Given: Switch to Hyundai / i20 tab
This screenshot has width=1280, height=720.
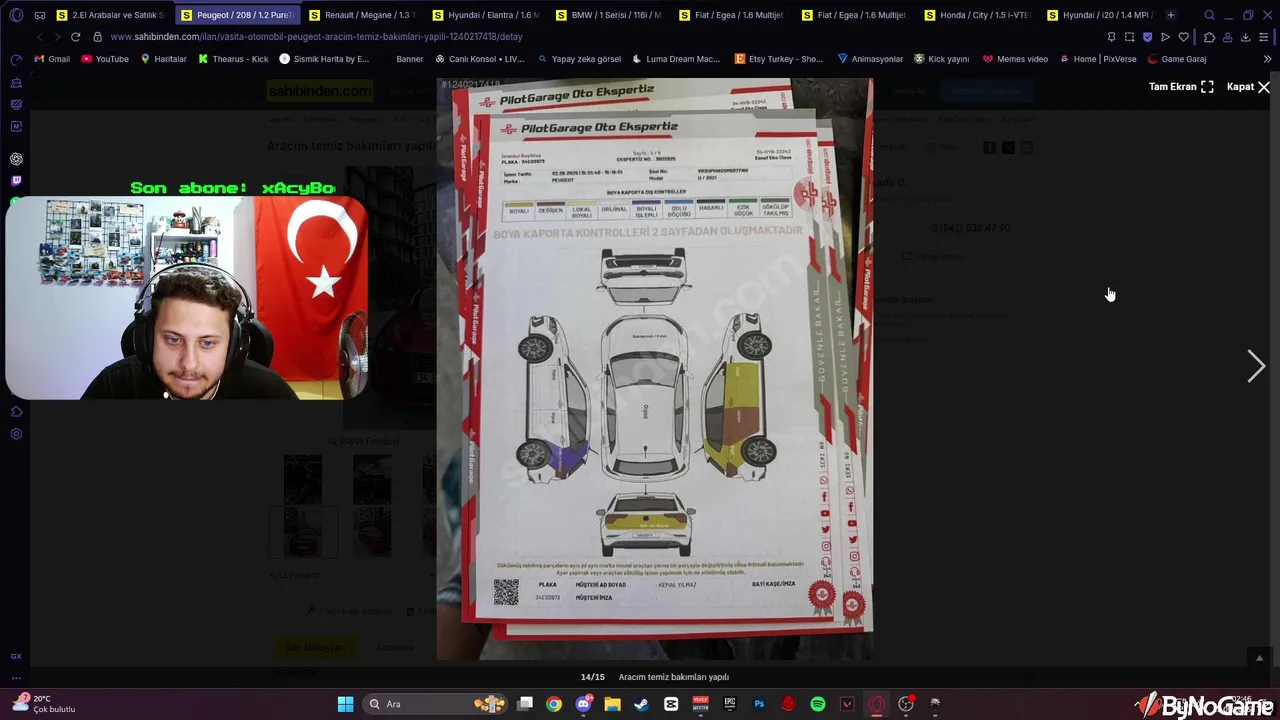Looking at the screenshot, I should (x=1101, y=15).
